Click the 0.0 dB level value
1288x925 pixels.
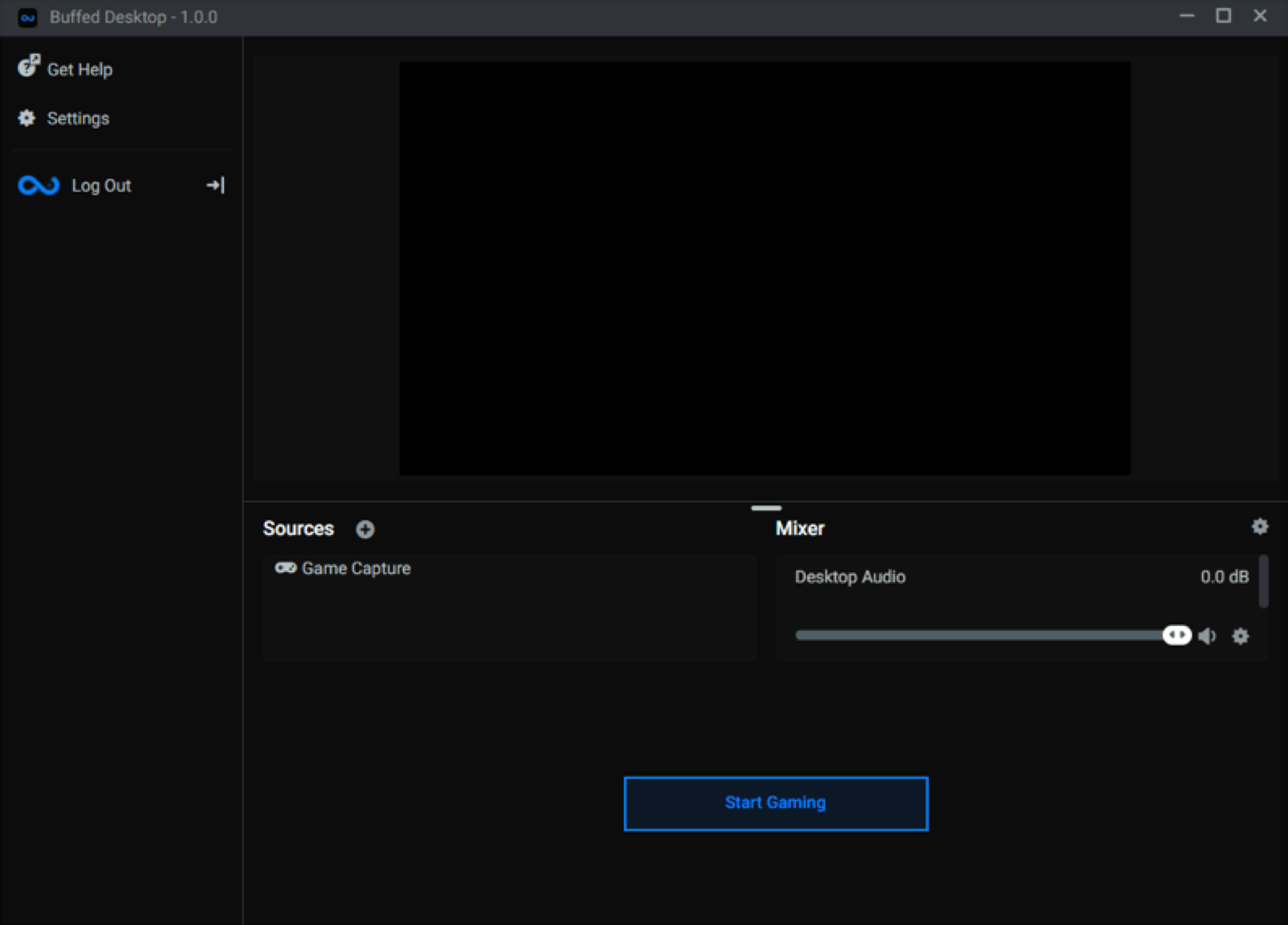[x=1225, y=577]
